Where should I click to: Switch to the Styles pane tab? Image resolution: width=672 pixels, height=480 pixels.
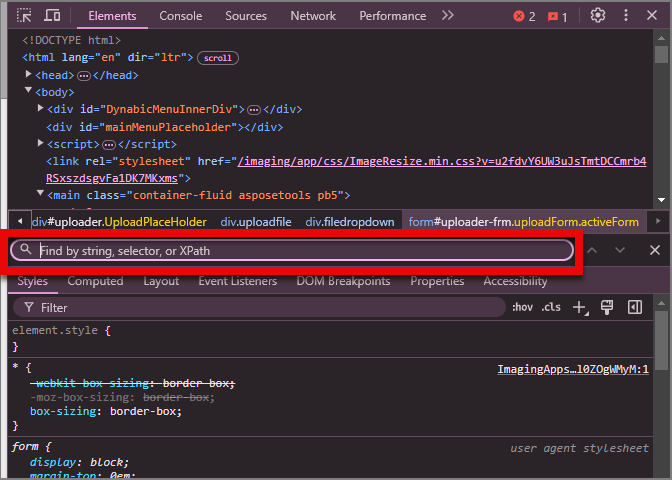33,281
